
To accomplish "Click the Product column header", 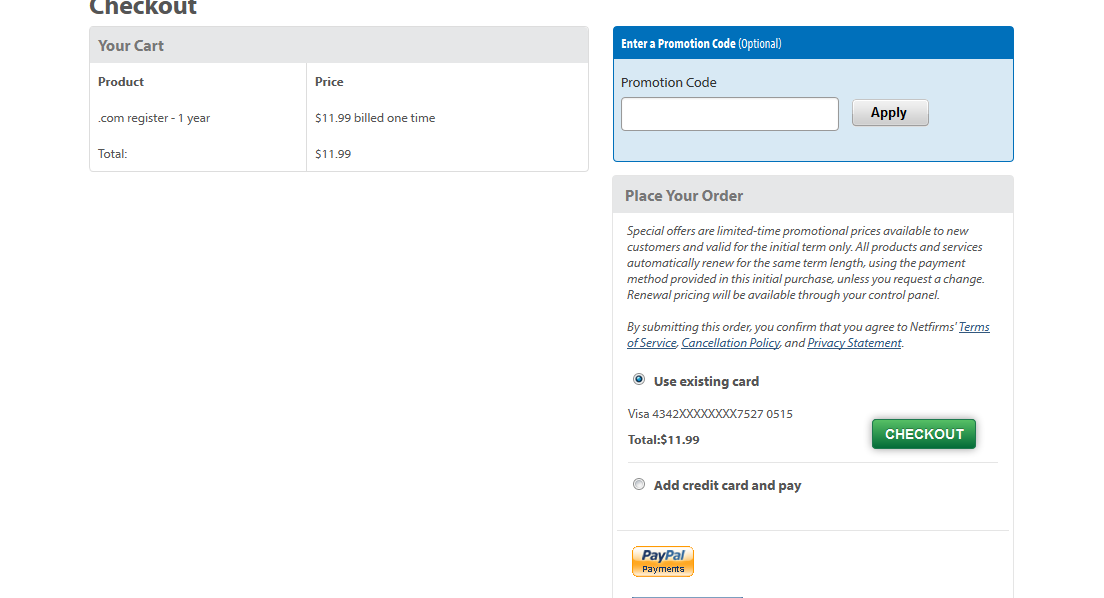I will click(x=121, y=82).
